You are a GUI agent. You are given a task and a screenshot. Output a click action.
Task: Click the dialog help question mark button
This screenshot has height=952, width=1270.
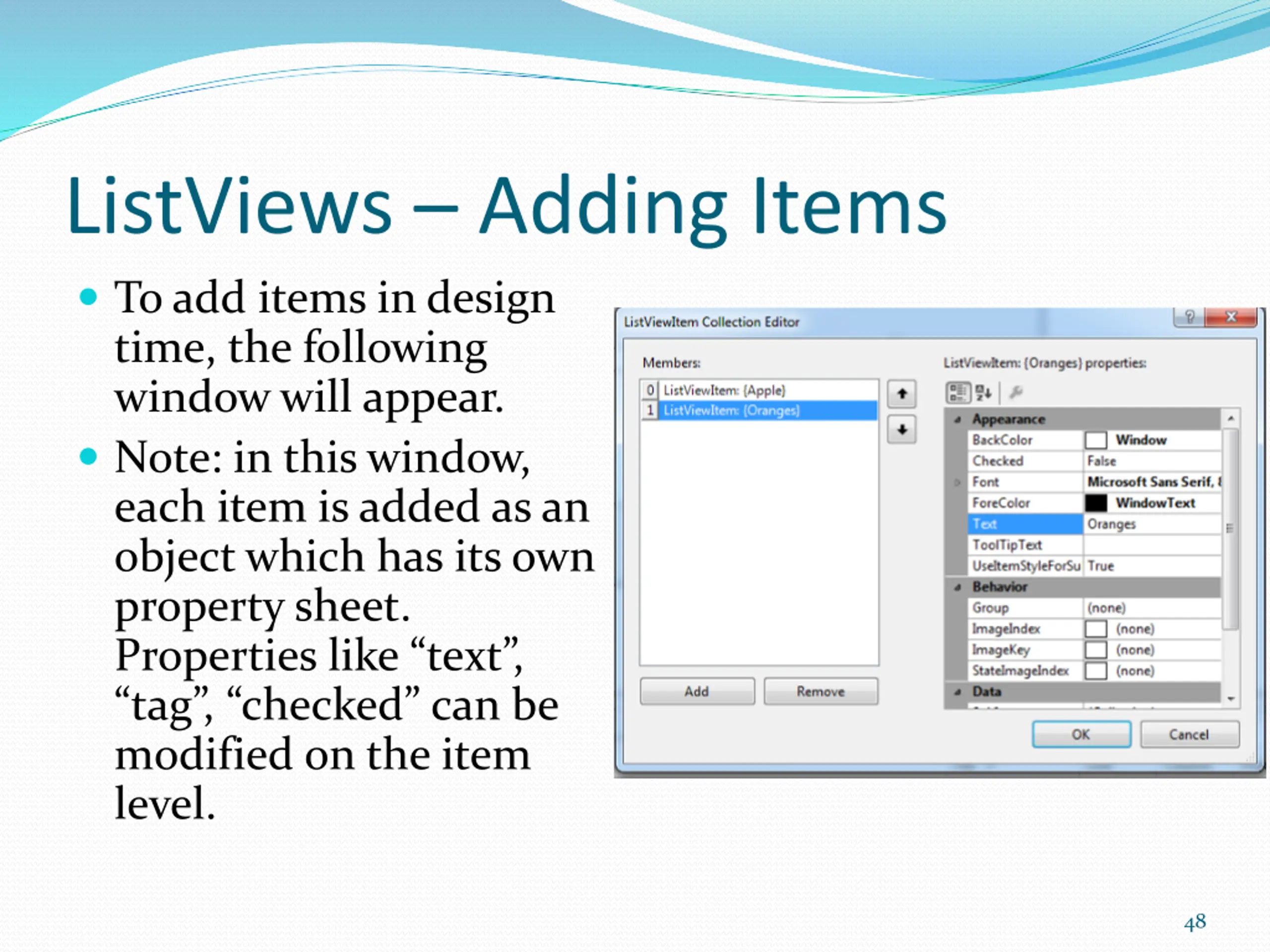pyautogui.click(x=1190, y=317)
